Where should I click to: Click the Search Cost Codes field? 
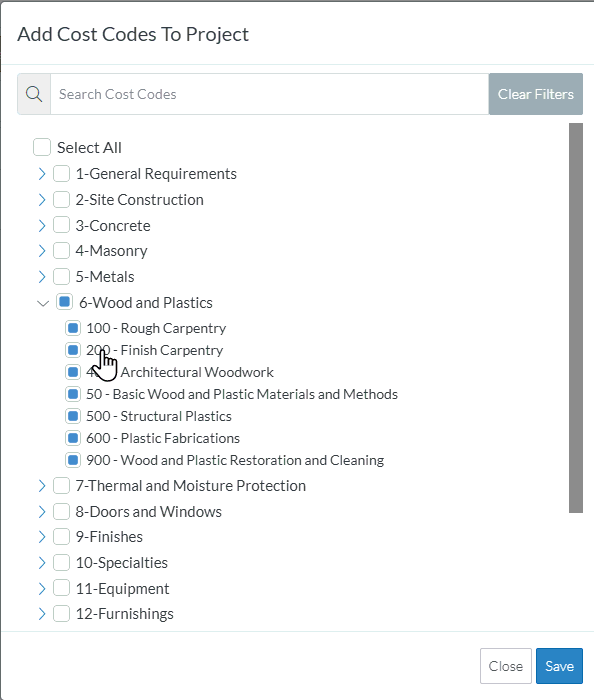point(270,94)
